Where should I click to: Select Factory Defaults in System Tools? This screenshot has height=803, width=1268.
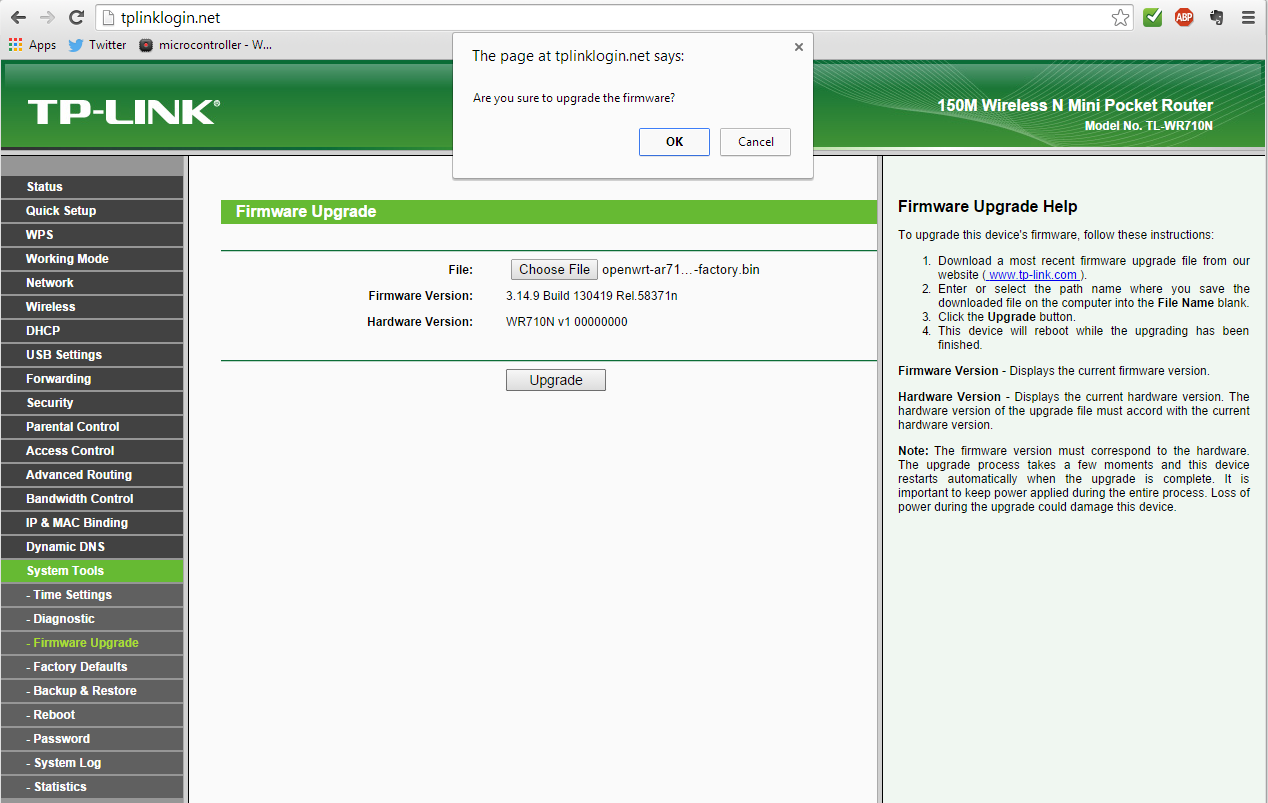click(80, 667)
